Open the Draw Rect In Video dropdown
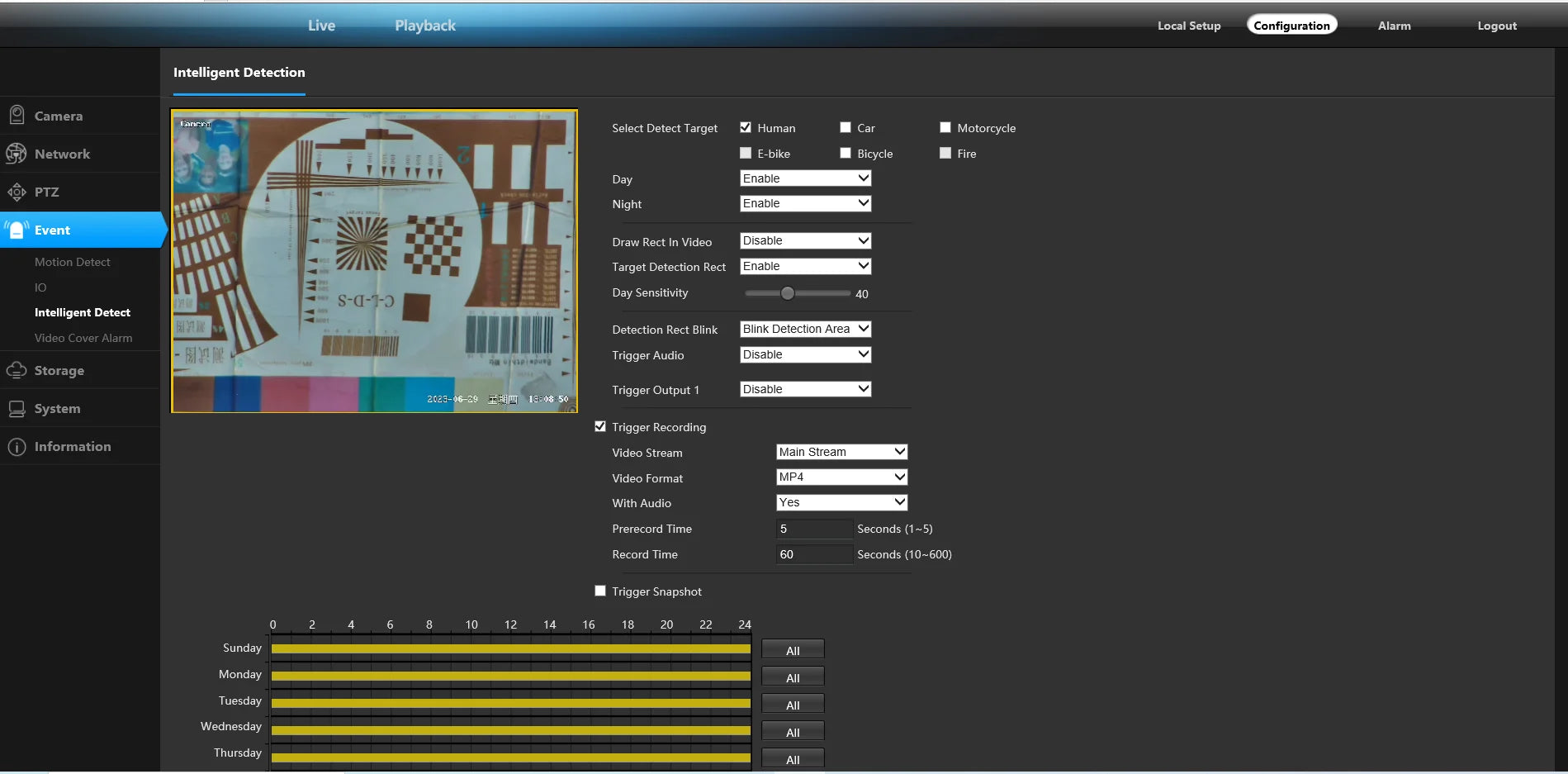1568x774 pixels. coord(805,240)
